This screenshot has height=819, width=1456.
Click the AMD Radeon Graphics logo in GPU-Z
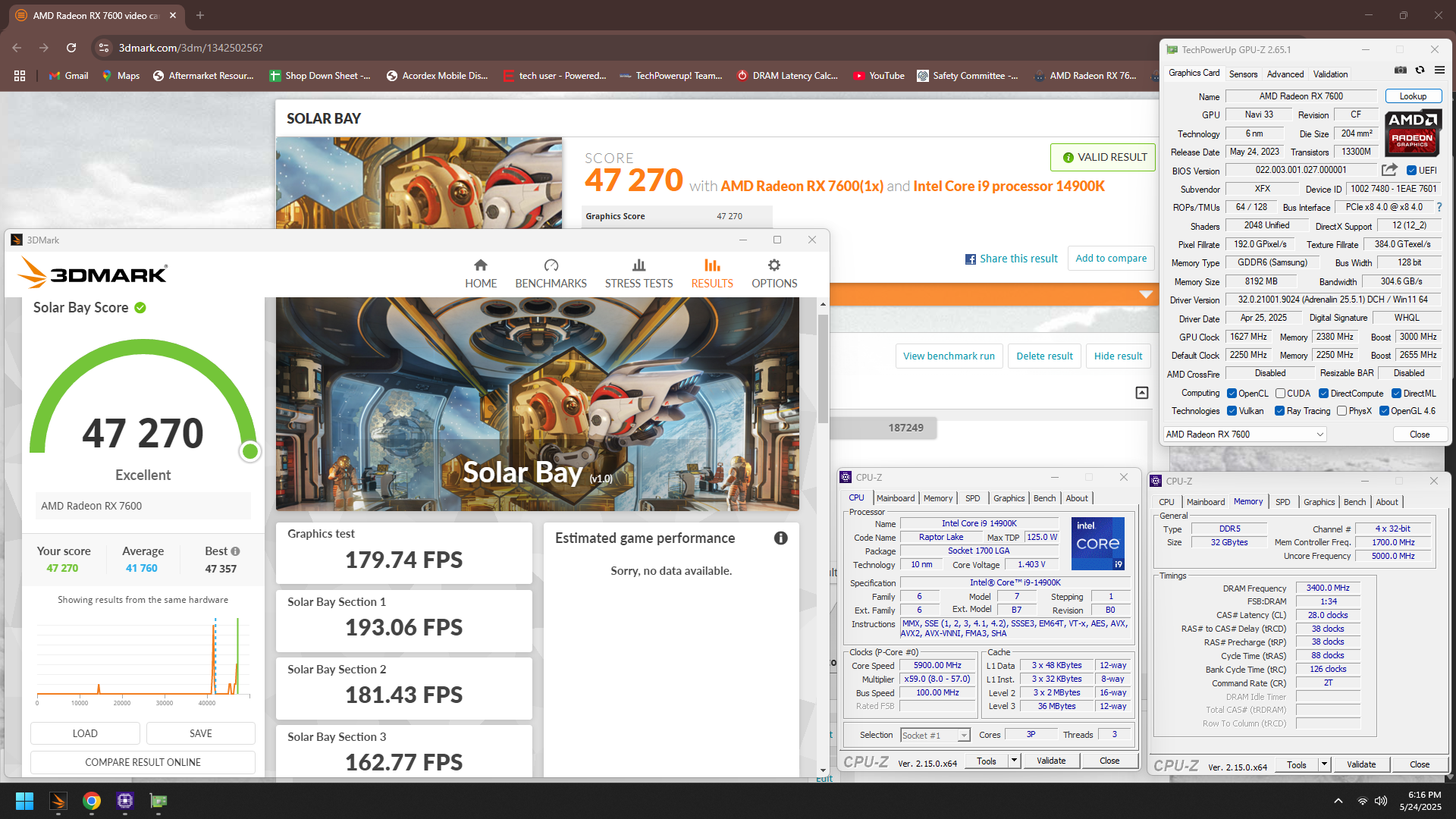pos(1412,133)
